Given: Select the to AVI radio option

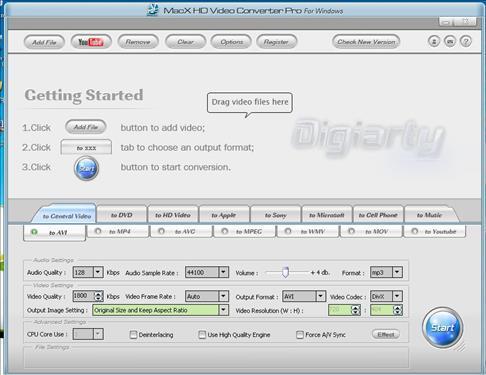Looking at the screenshot, I should pyautogui.click(x=55, y=232).
